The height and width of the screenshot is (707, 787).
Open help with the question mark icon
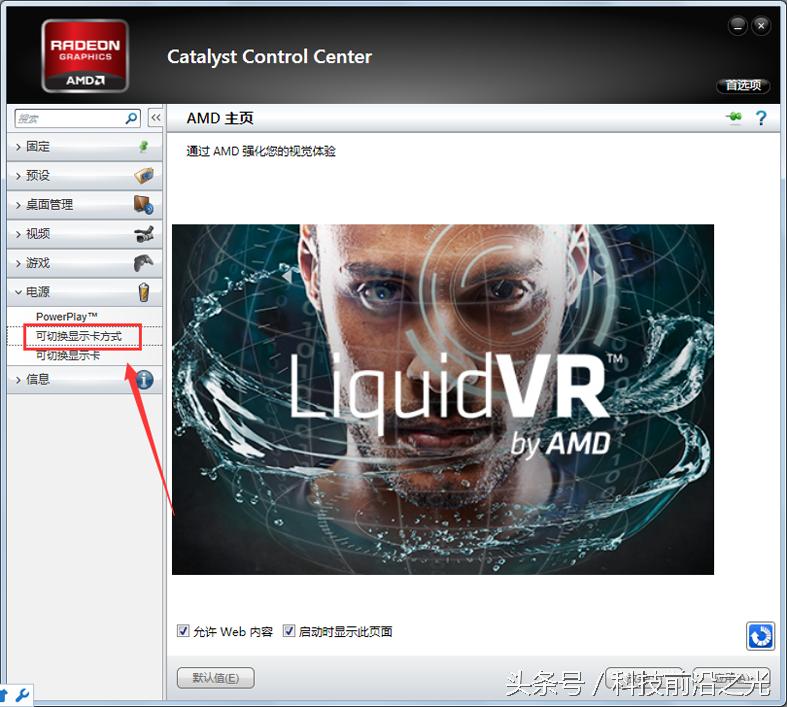[x=761, y=118]
